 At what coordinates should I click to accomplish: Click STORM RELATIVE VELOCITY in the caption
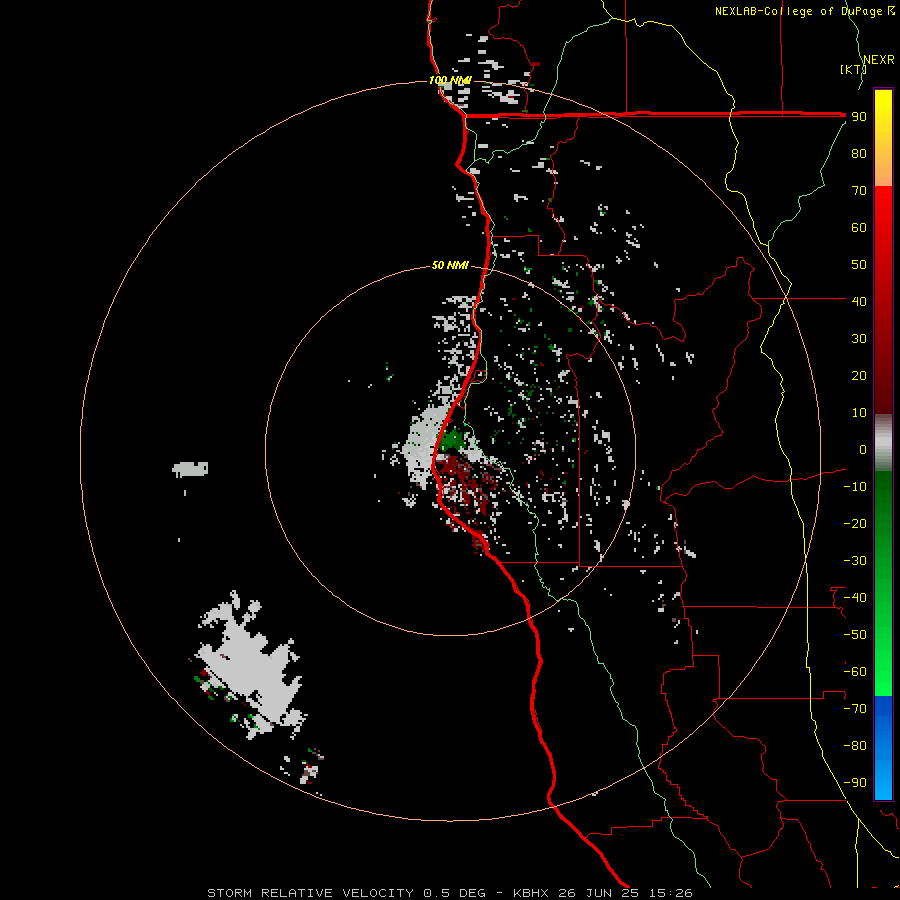(310, 893)
